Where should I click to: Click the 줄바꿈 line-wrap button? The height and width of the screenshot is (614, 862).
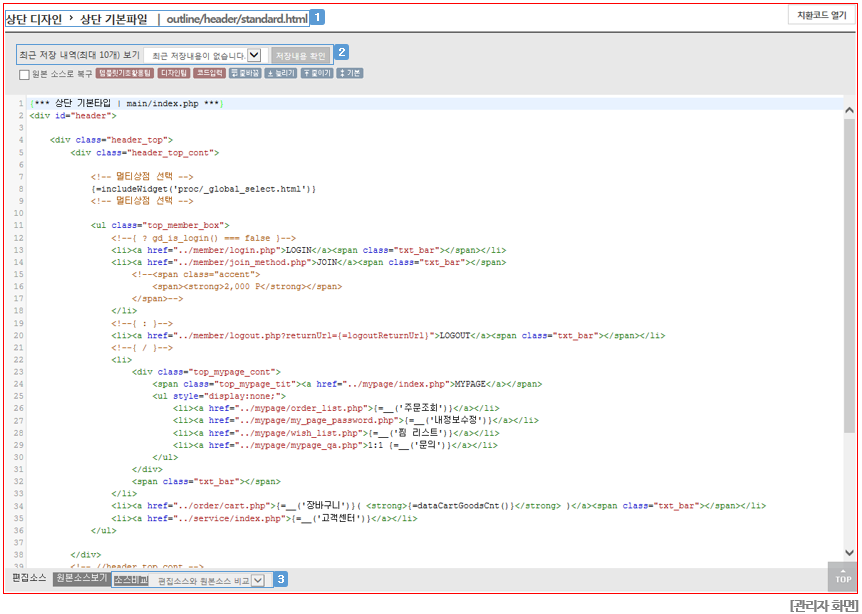[x=245, y=73]
